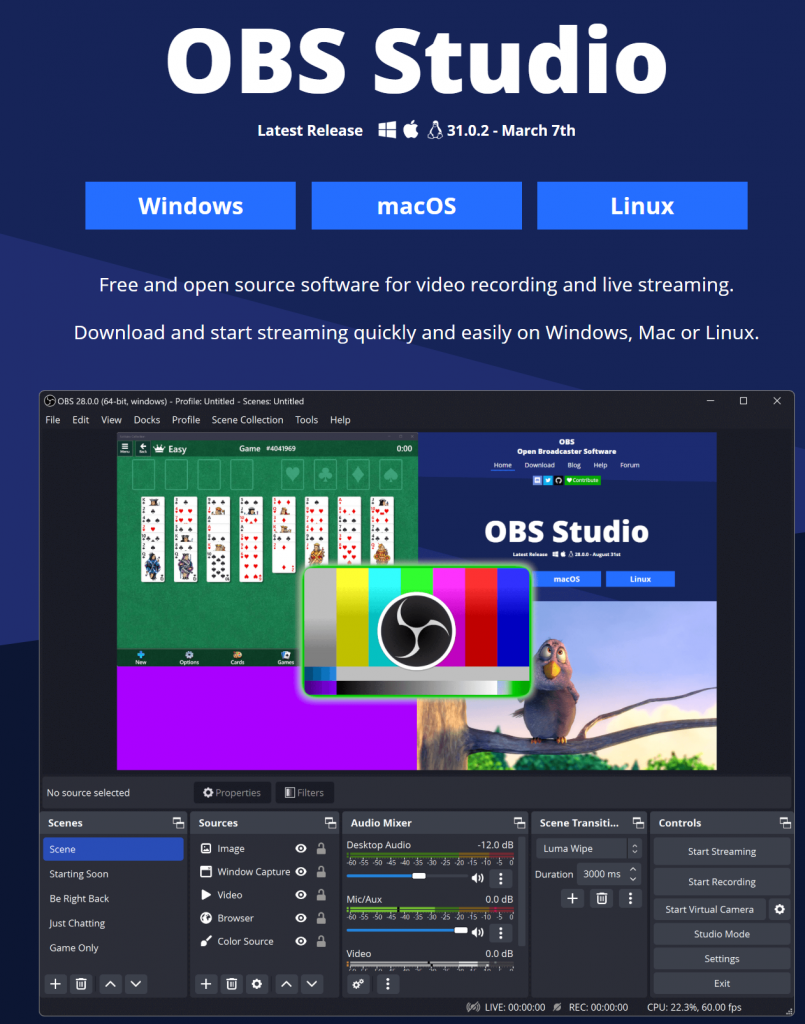The width and height of the screenshot is (805, 1024).
Task: Lock the Window Capture source
Action: (321, 872)
